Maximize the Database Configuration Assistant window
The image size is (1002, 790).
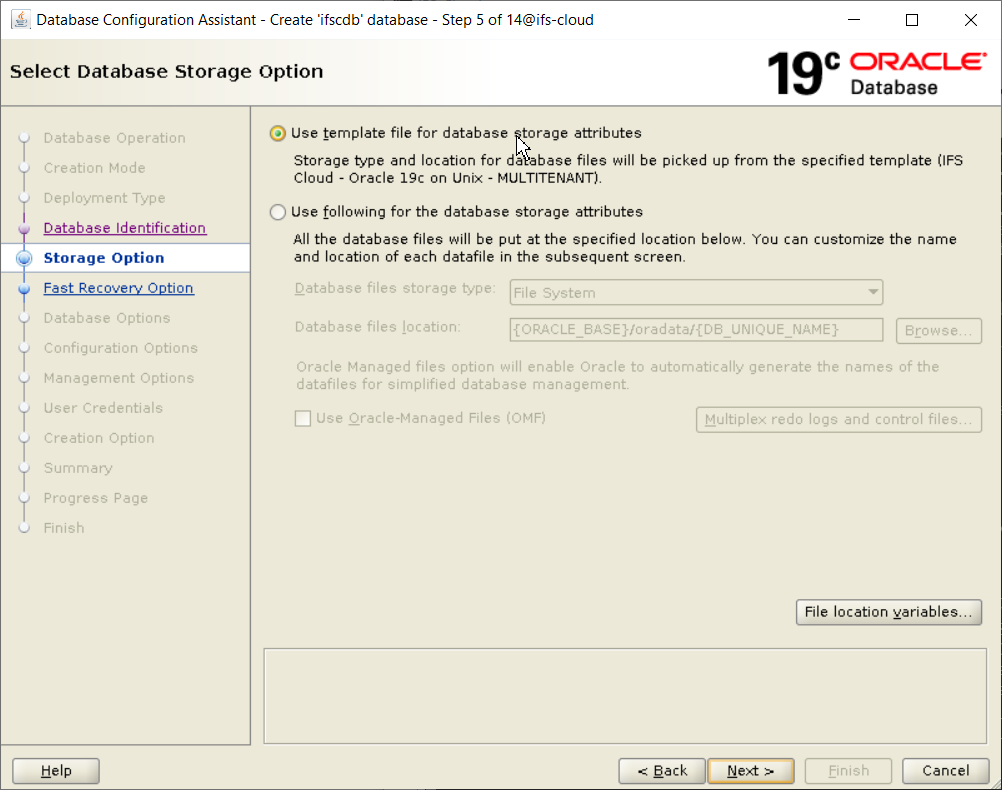[912, 20]
